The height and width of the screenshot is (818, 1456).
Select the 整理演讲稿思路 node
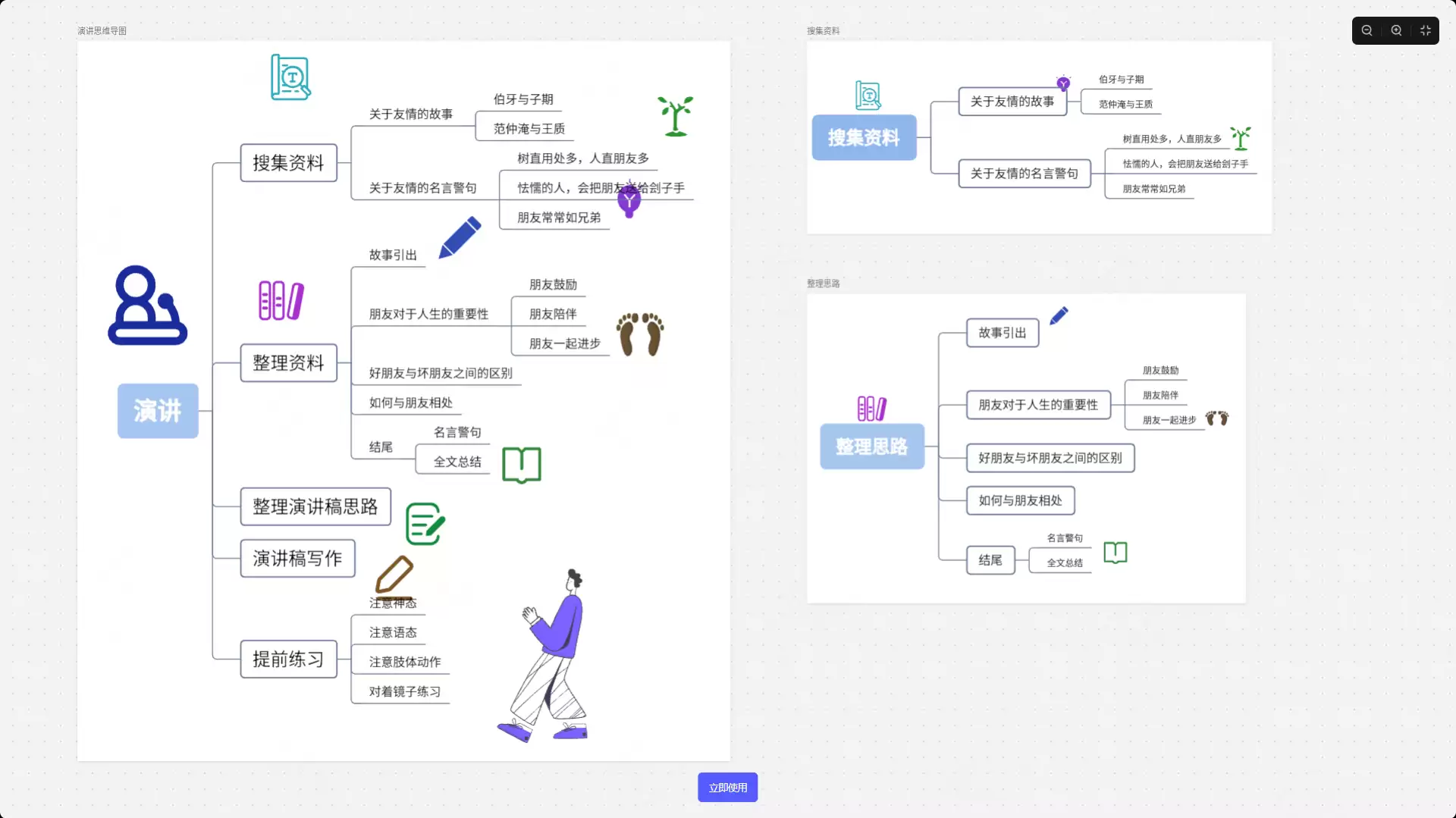click(315, 506)
